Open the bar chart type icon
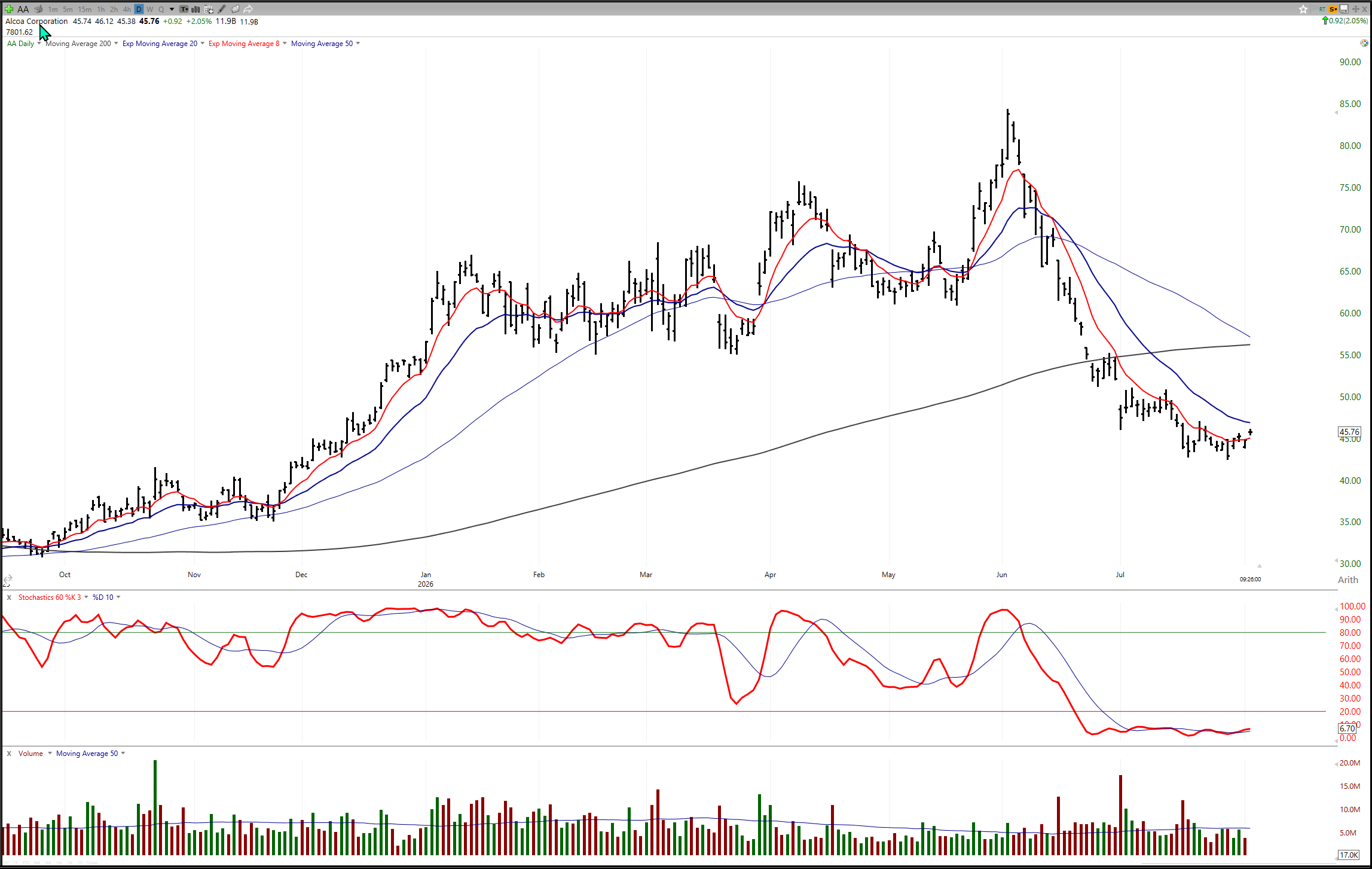 click(195, 9)
